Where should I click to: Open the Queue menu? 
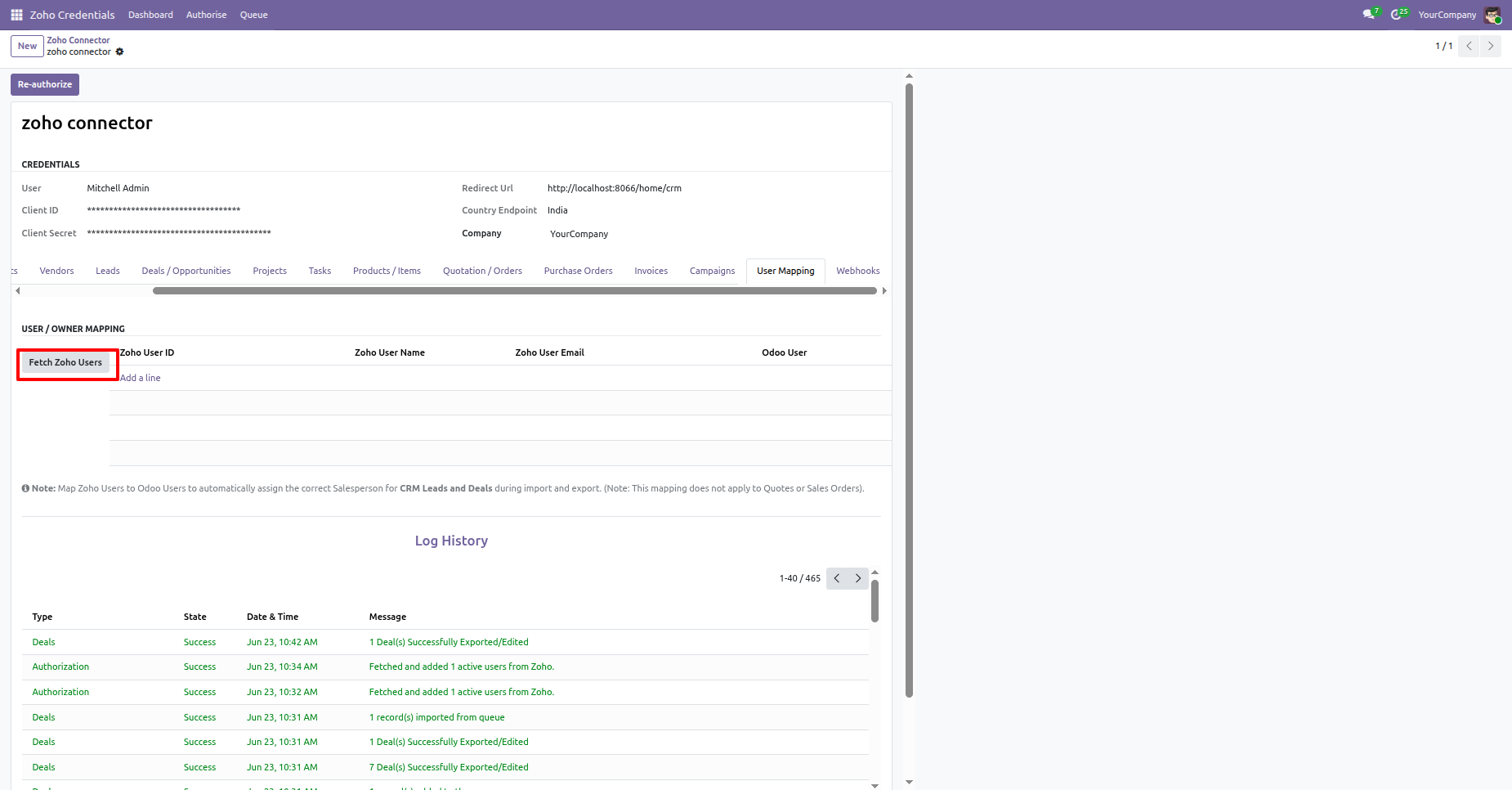(253, 15)
